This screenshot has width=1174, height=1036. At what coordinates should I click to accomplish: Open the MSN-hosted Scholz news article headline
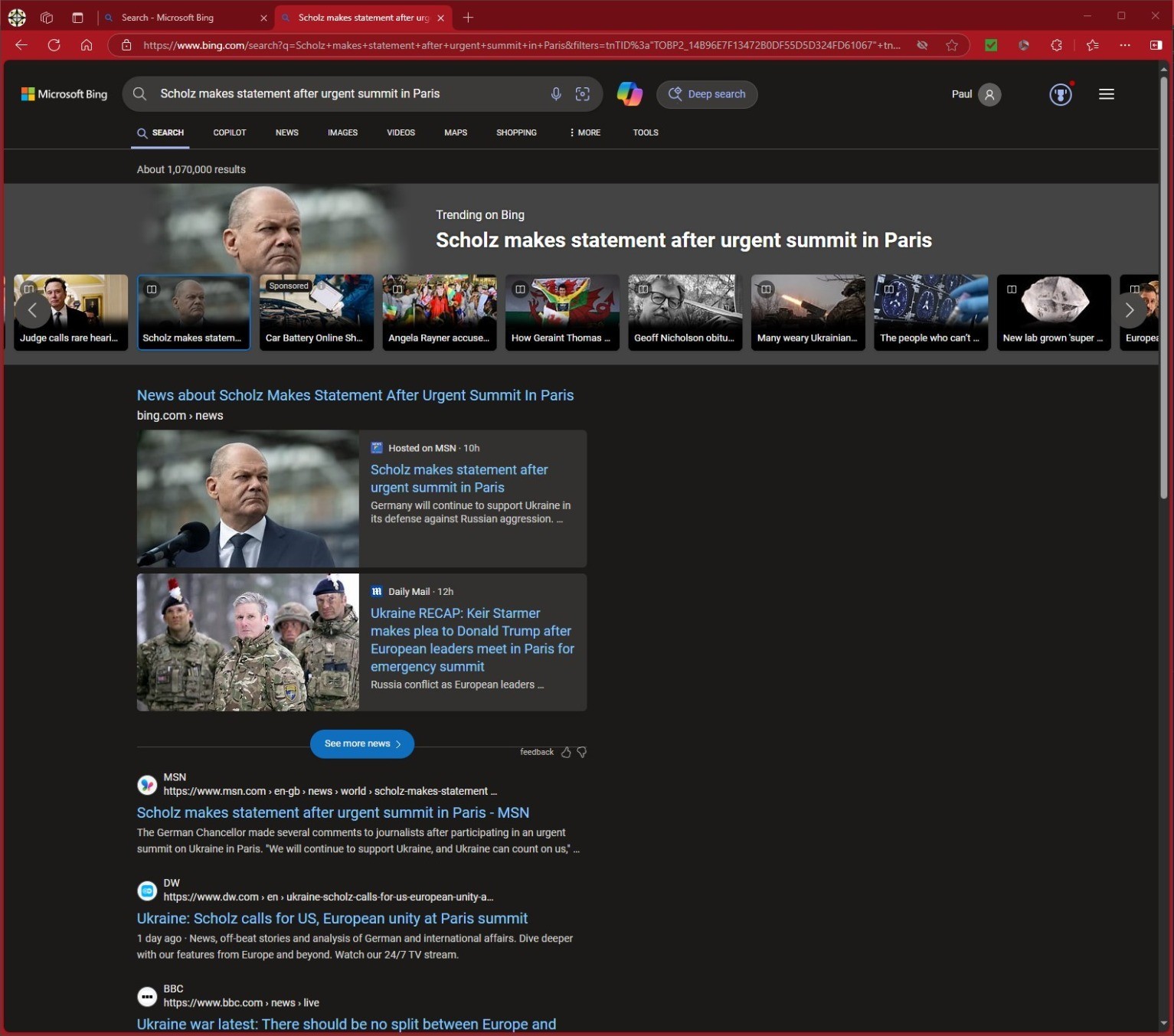click(x=459, y=479)
